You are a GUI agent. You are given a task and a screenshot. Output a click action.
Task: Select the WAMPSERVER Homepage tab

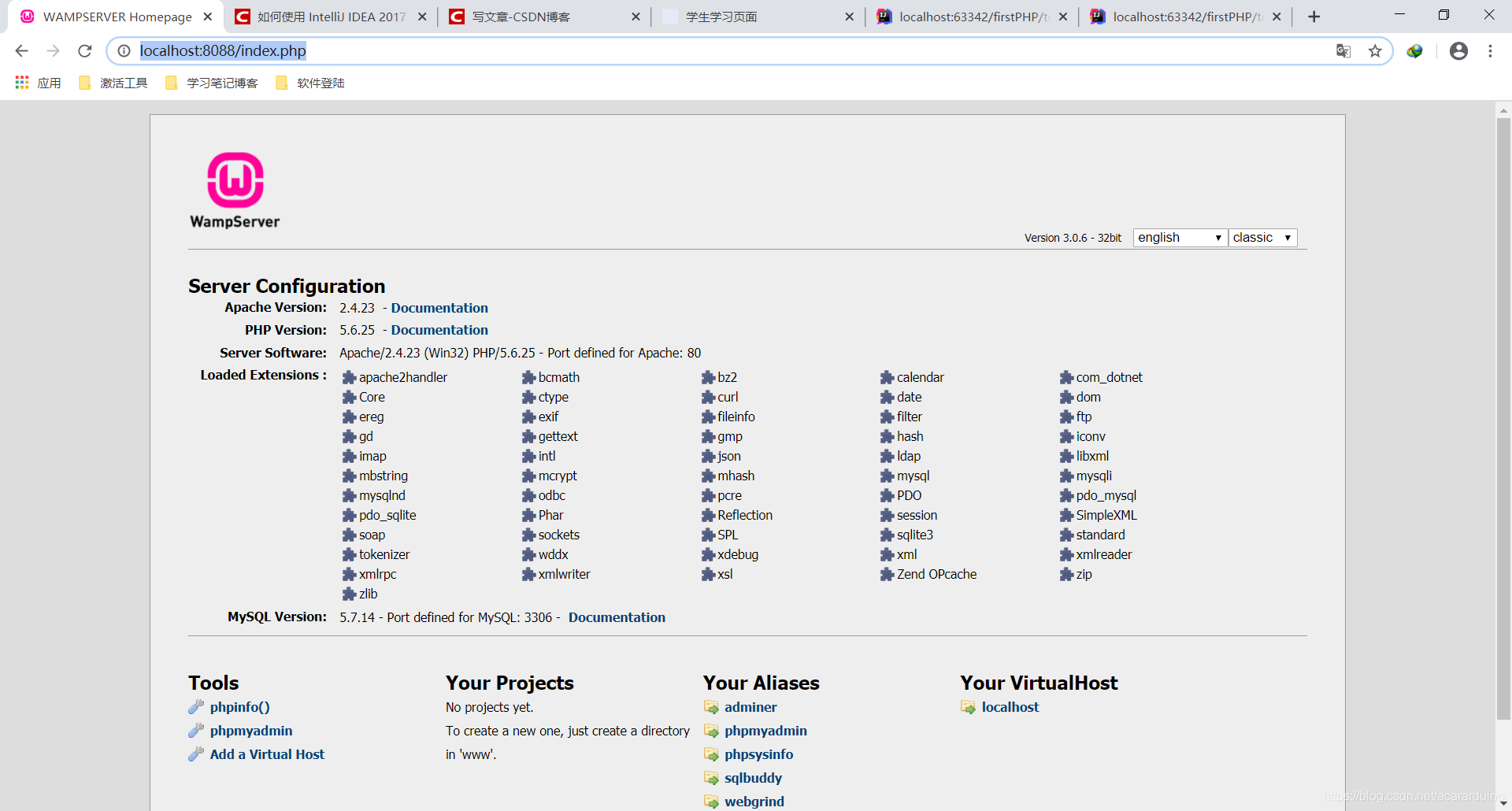[x=117, y=17]
